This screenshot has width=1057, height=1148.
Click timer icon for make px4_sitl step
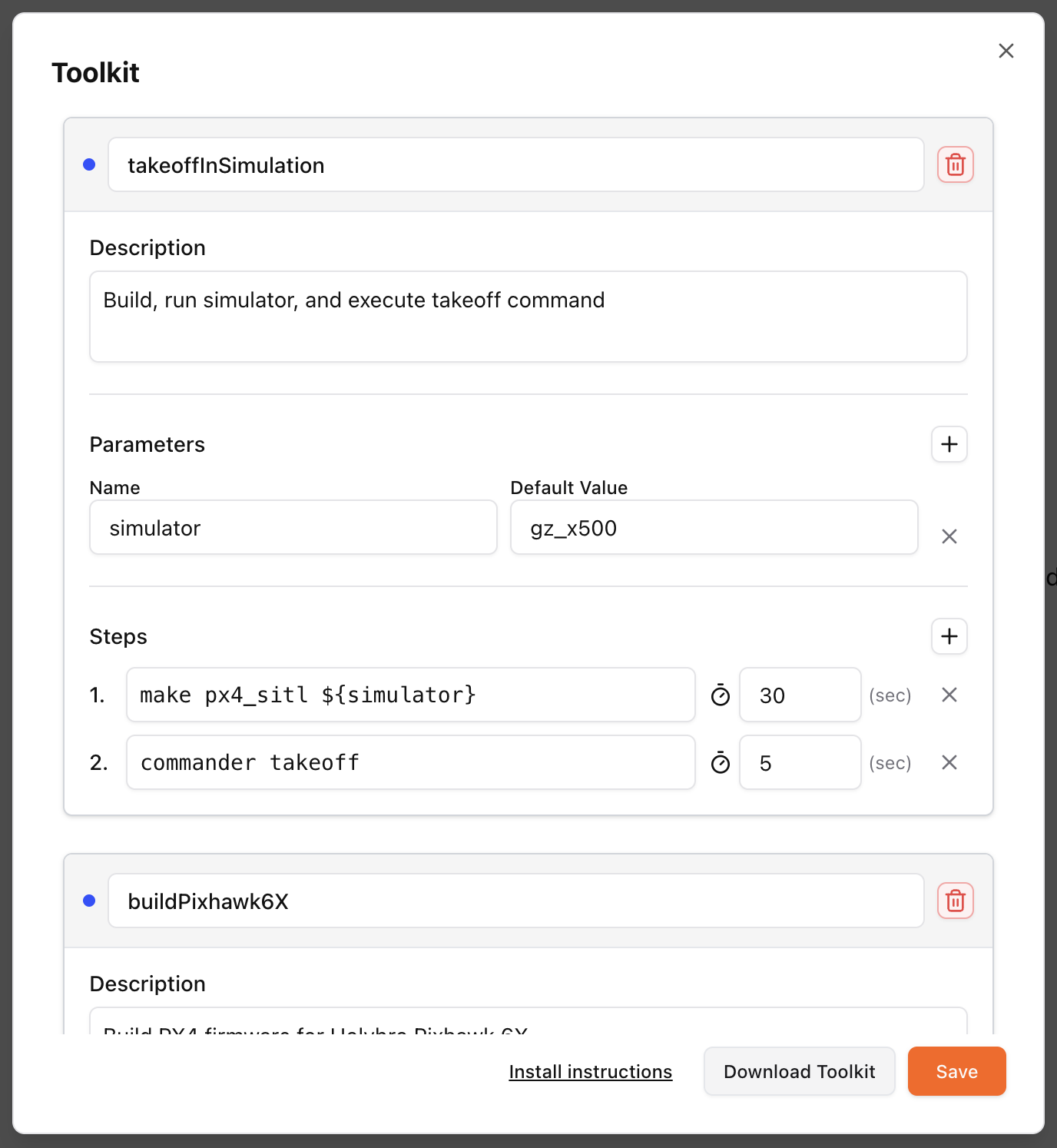coord(721,695)
